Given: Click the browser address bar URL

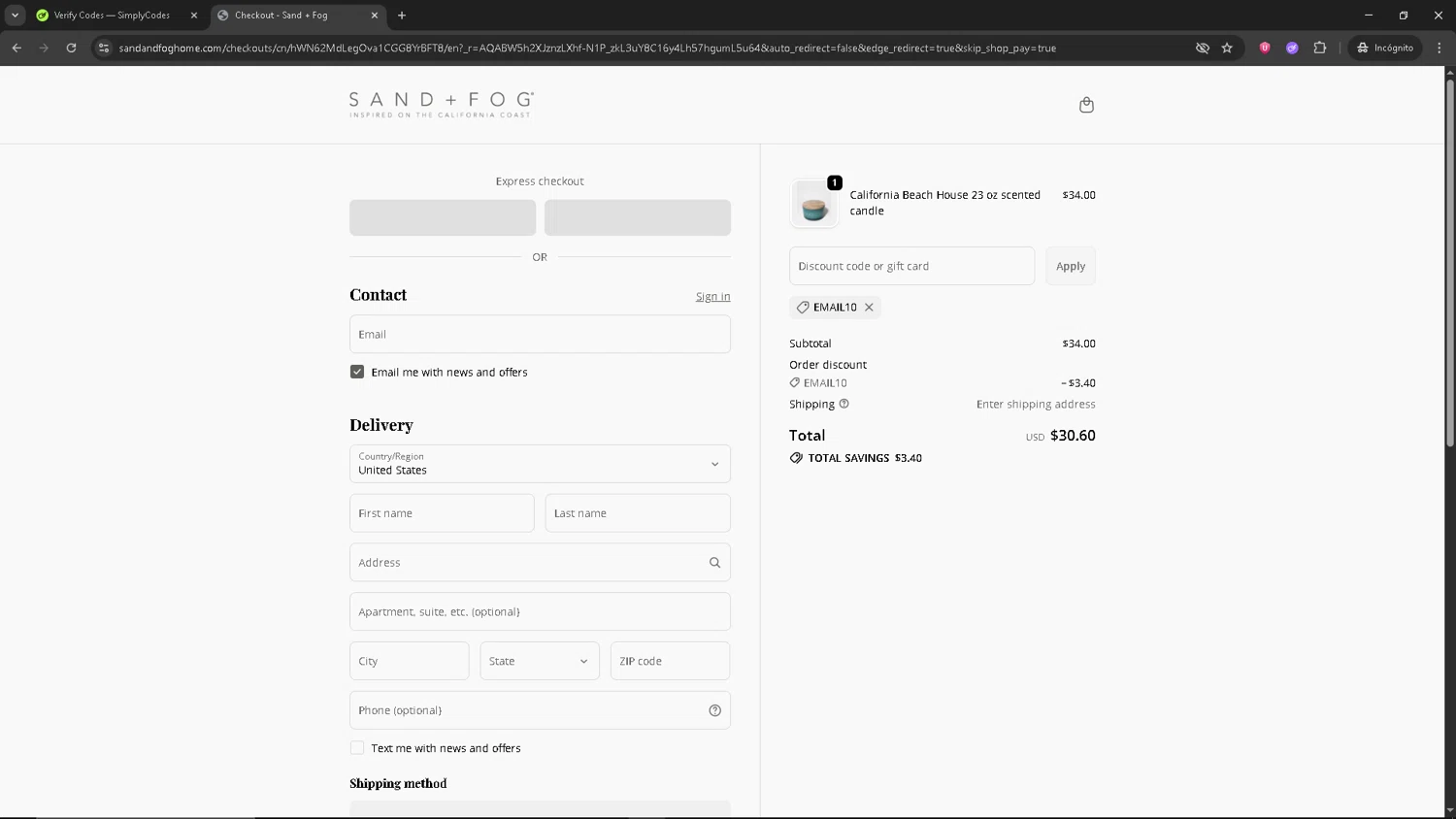Looking at the screenshot, I should click(x=587, y=48).
